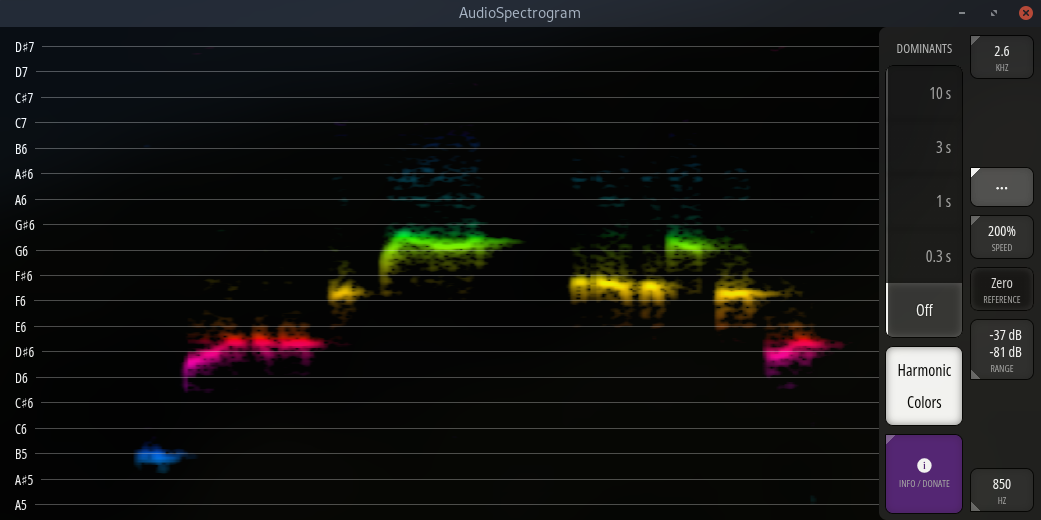The width and height of the screenshot is (1041, 520).
Task: Minimize the AudioSpectrogram window
Action: coord(962,13)
